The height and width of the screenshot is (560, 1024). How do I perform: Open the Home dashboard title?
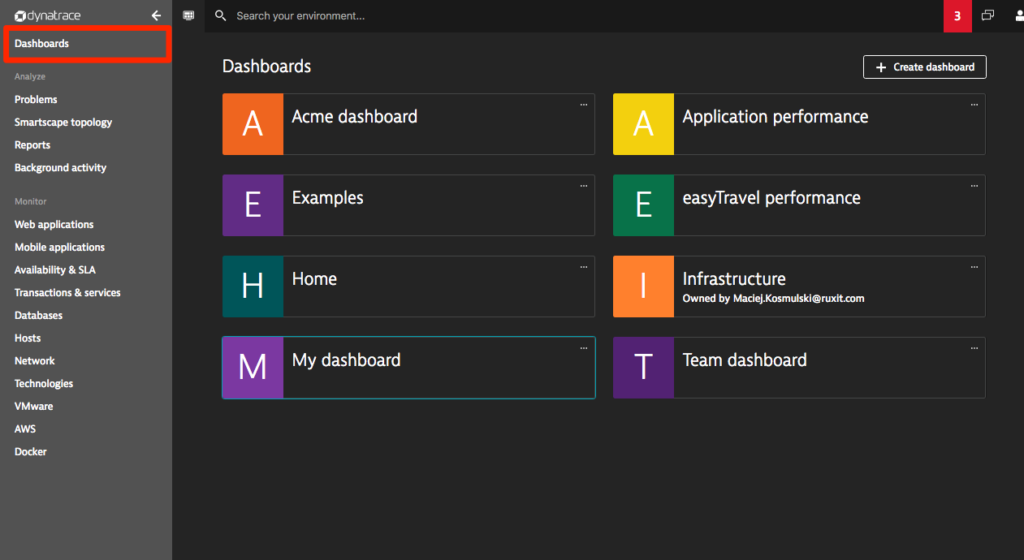[x=314, y=279]
